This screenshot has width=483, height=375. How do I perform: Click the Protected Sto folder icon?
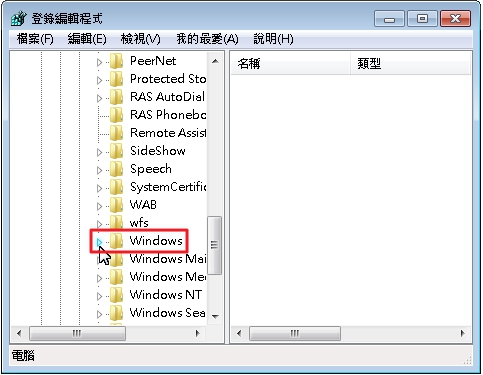[x=117, y=79]
